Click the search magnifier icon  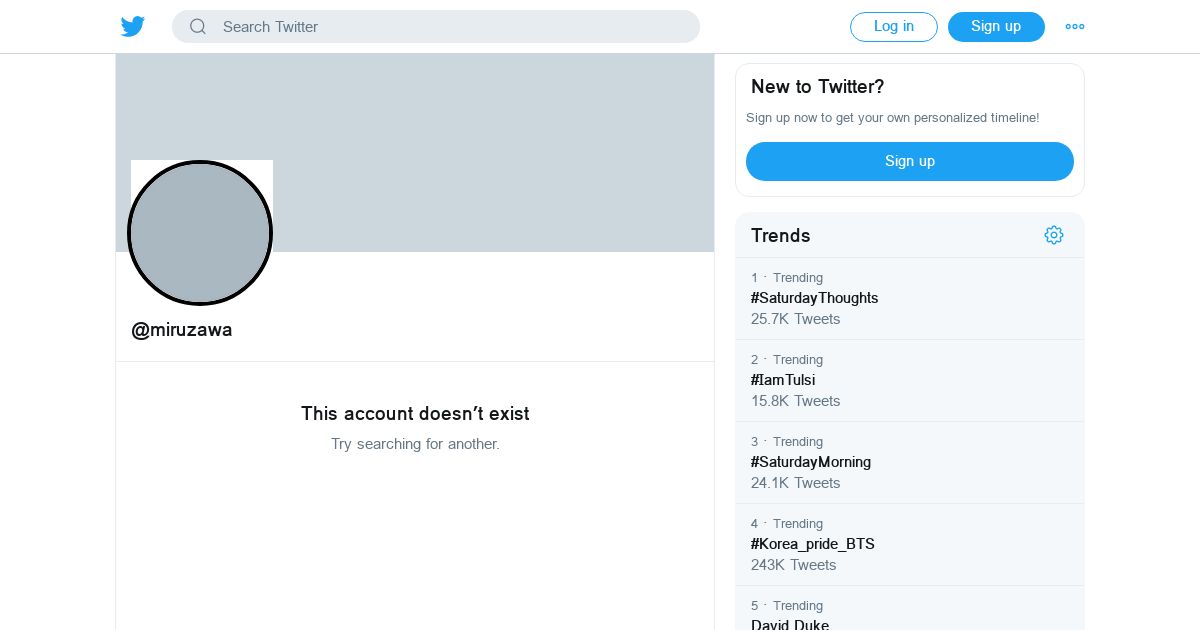(198, 27)
